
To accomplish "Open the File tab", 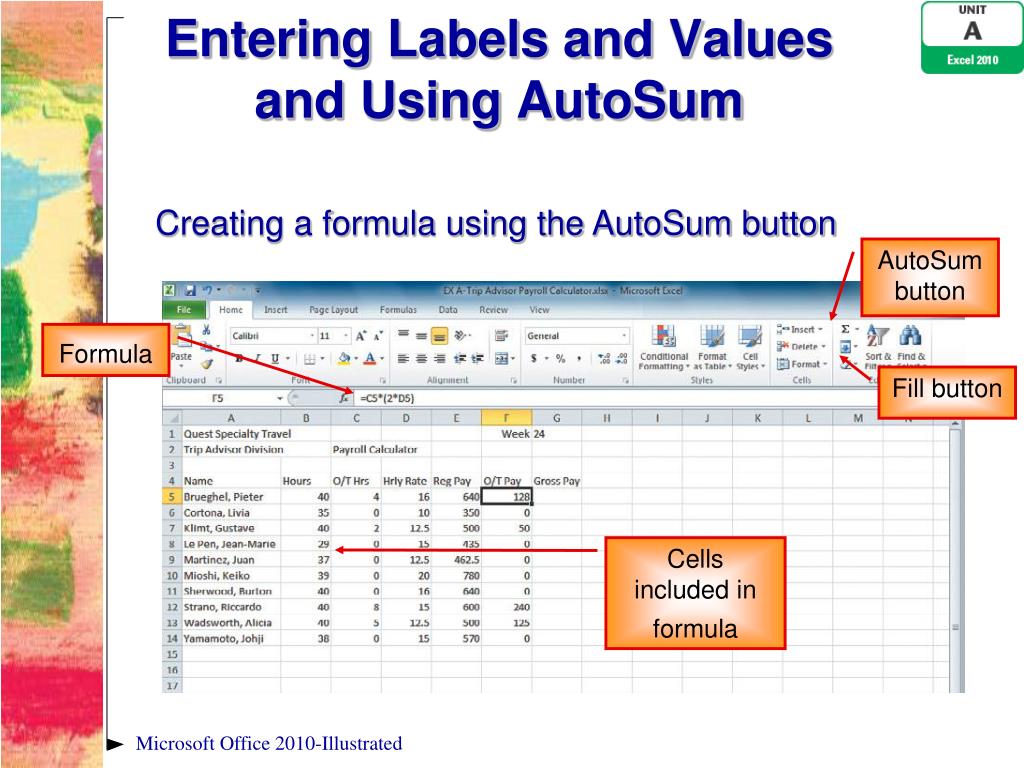I will pos(184,310).
